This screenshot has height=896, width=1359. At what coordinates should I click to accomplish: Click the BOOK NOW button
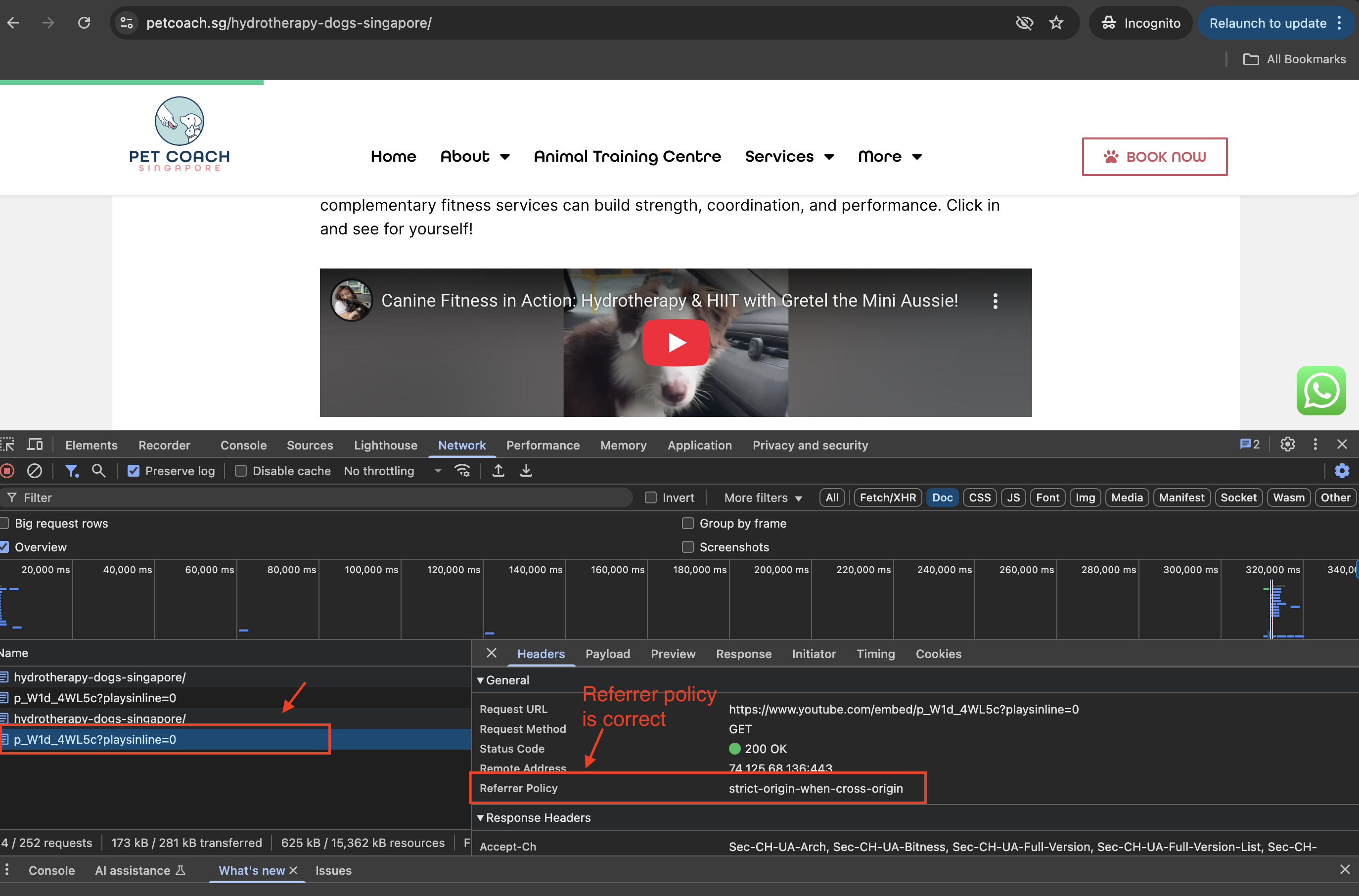1154,156
